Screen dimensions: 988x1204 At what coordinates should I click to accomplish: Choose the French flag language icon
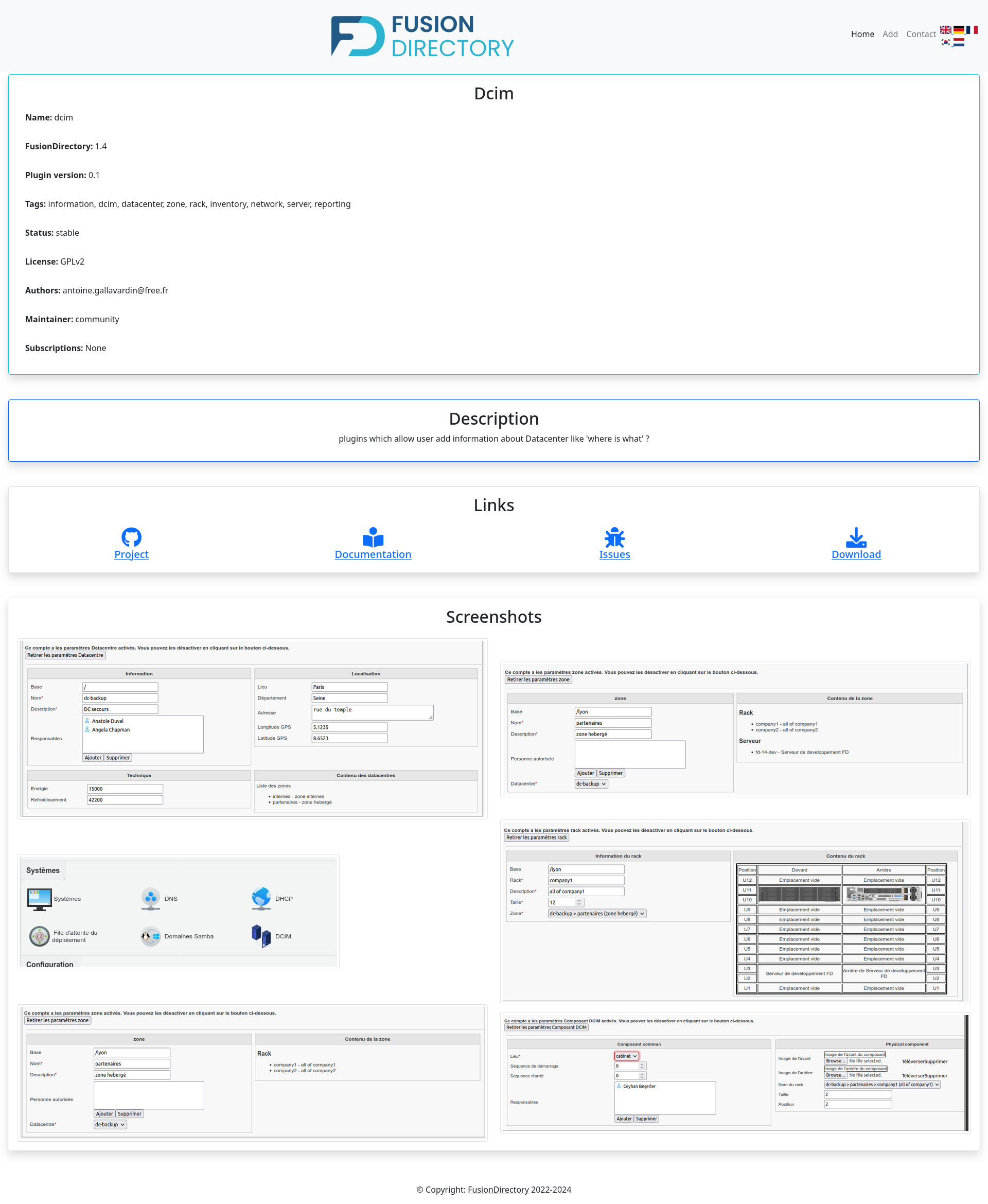click(972, 30)
